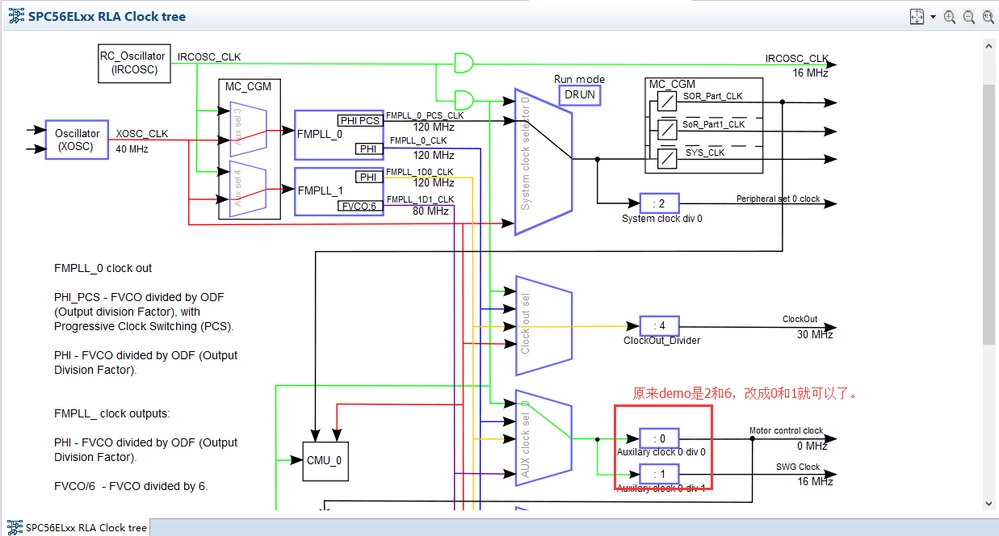Select the FMPLL_1 block

tap(339, 191)
